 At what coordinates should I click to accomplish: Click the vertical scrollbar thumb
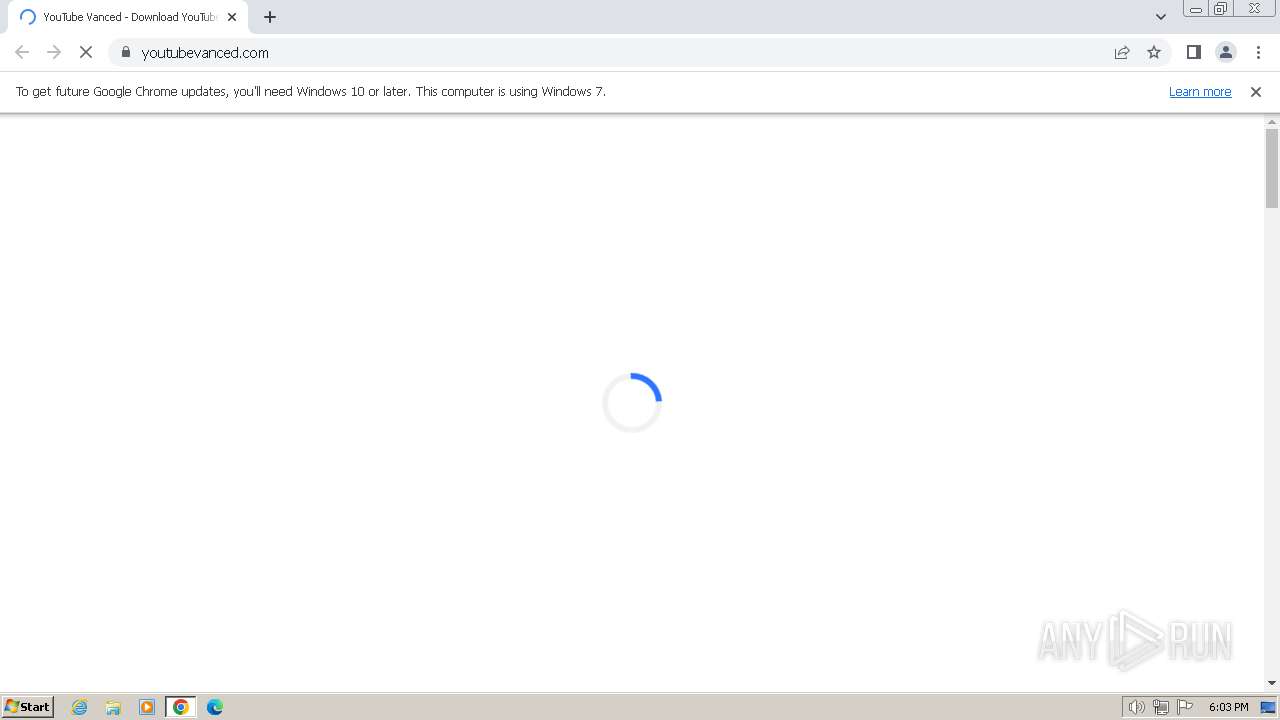pyautogui.click(x=1272, y=168)
